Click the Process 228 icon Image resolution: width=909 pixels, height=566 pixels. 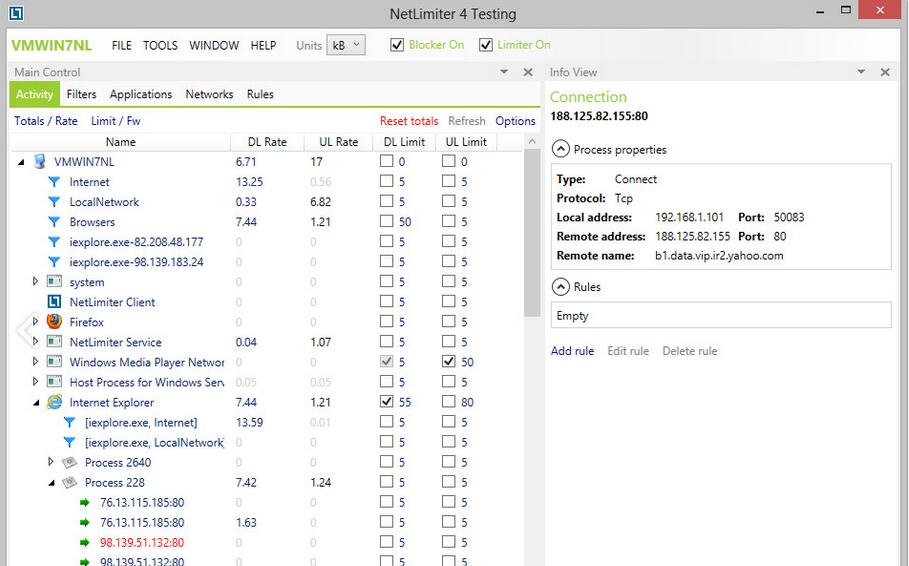(x=70, y=482)
